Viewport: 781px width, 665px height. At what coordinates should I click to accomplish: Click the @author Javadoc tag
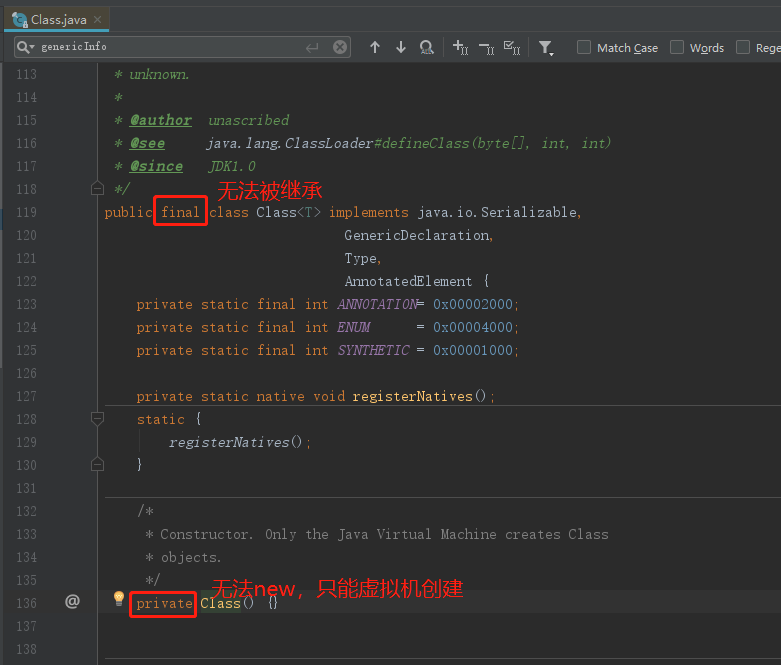(x=160, y=120)
